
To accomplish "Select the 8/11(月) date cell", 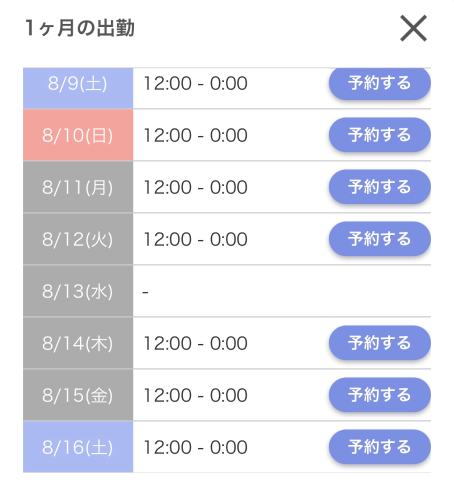I will click(78, 187).
